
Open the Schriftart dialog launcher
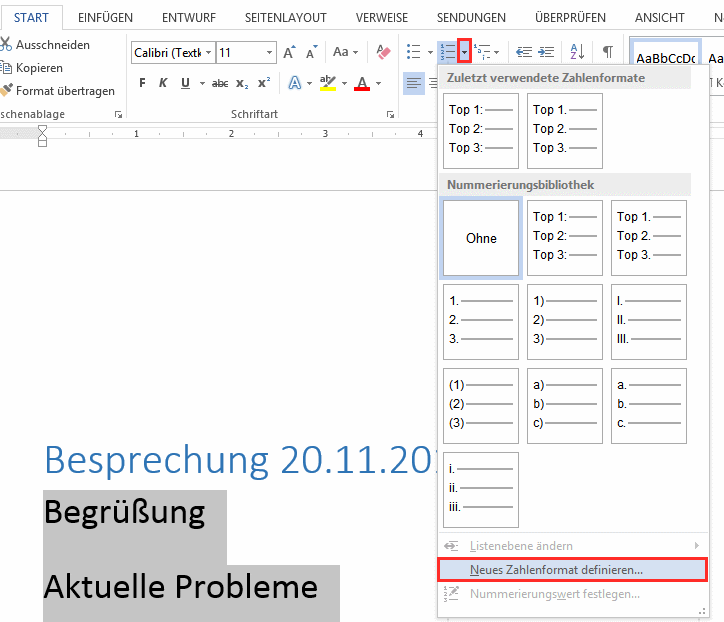(390, 115)
